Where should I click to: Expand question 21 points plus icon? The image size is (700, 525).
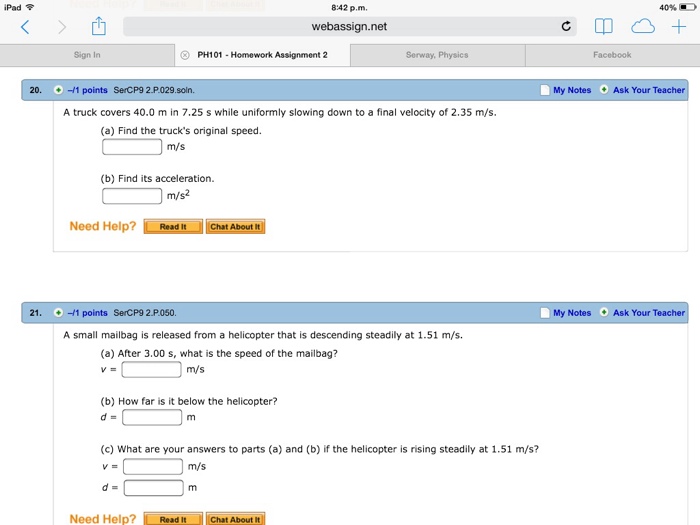[57, 313]
